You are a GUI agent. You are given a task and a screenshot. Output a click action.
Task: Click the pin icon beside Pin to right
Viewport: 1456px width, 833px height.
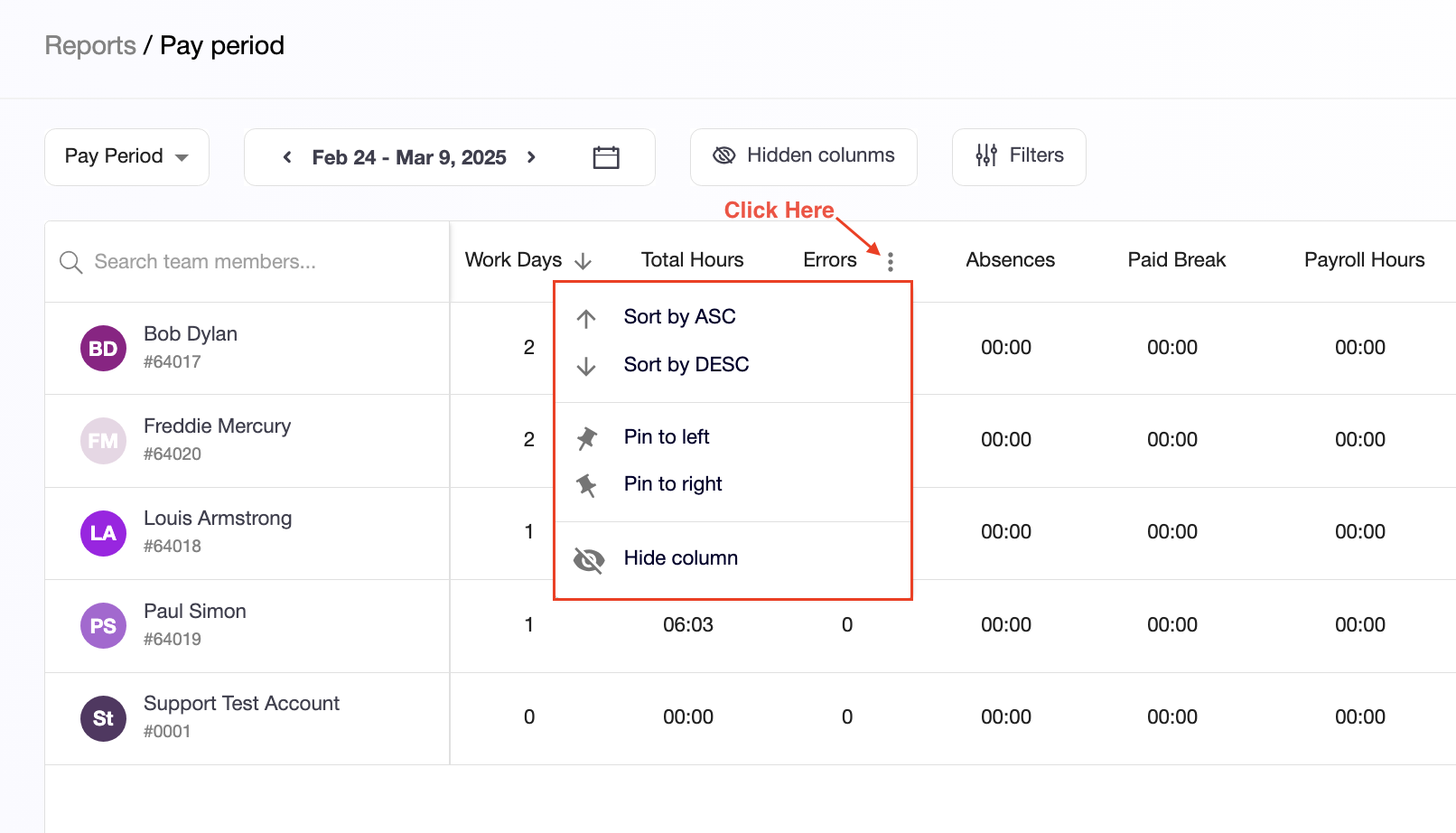coord(587,485)
